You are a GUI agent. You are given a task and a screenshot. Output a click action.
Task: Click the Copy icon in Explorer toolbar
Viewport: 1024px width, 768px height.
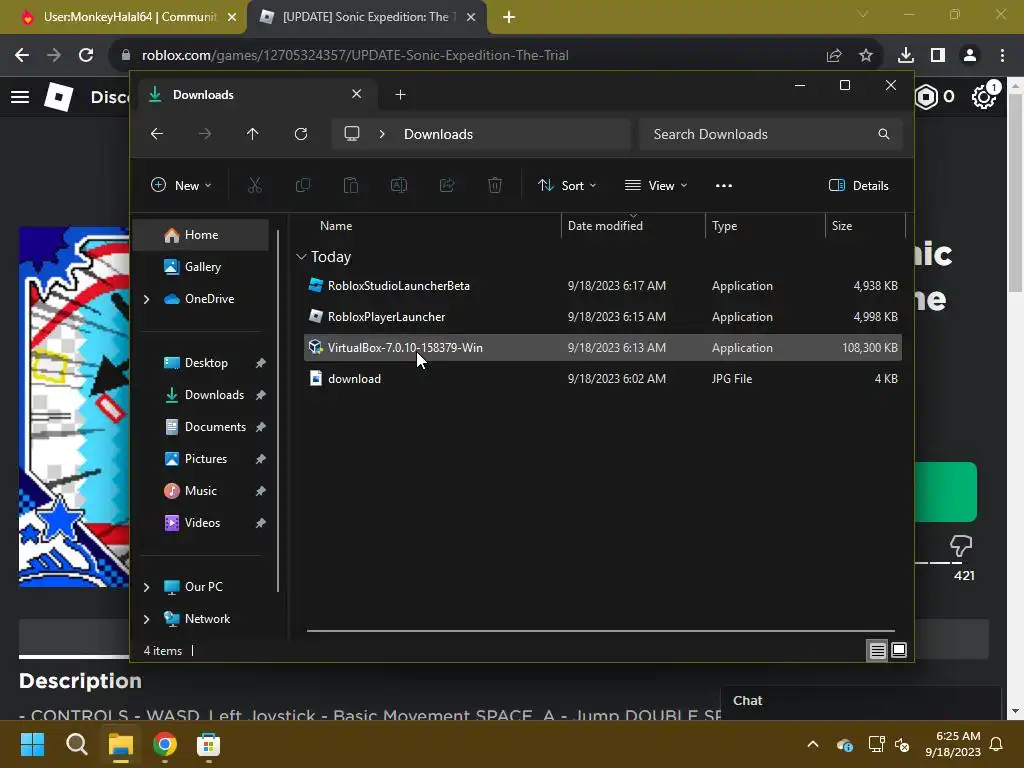tap(302, 185)
